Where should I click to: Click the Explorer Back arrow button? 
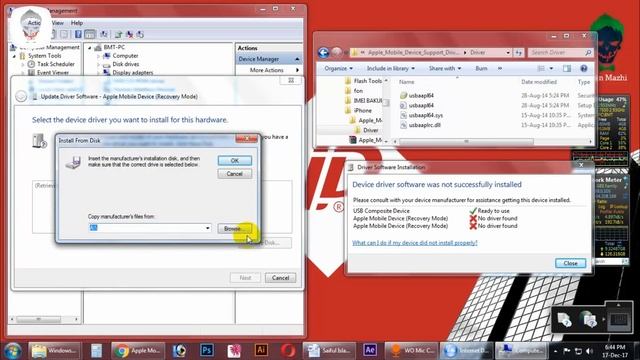pyautogui.click(x=324, y=53)
